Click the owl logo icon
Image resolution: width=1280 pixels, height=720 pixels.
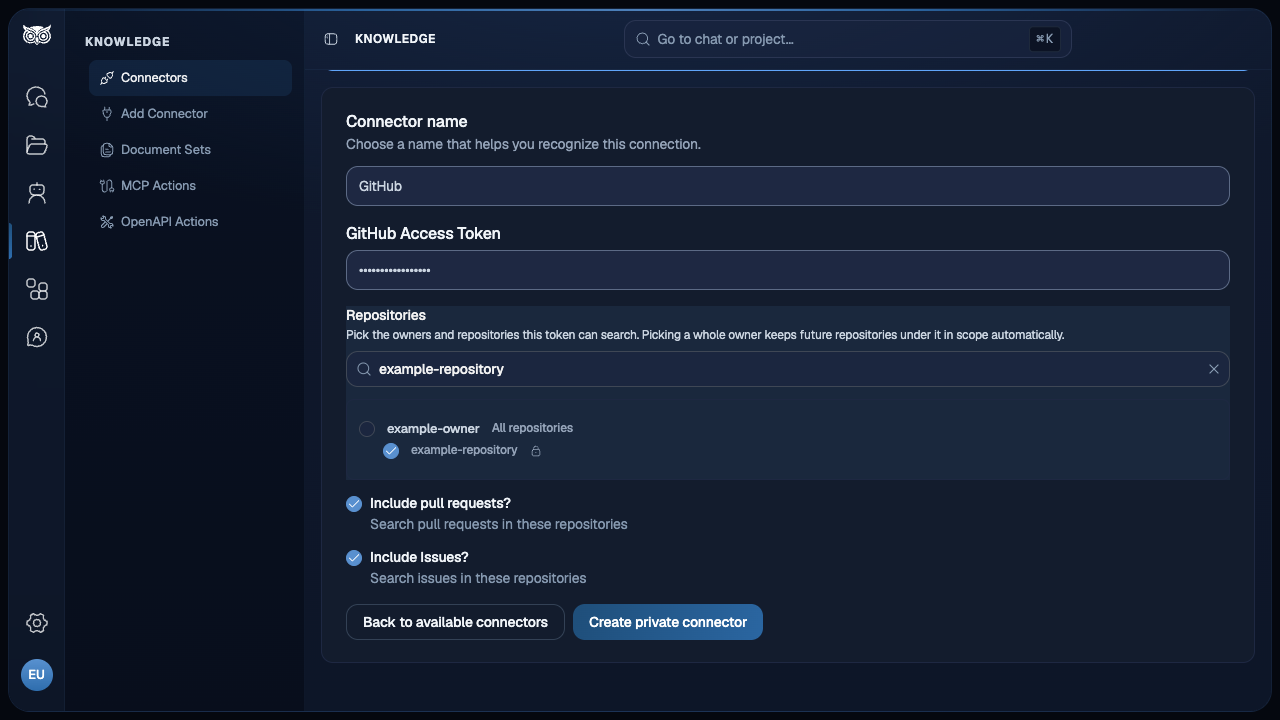[37, 35]
